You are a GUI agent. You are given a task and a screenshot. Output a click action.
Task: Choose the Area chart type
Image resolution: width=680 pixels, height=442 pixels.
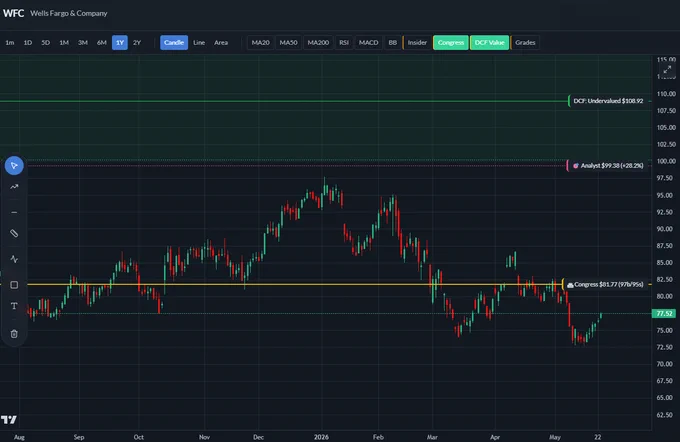[221, 43]
